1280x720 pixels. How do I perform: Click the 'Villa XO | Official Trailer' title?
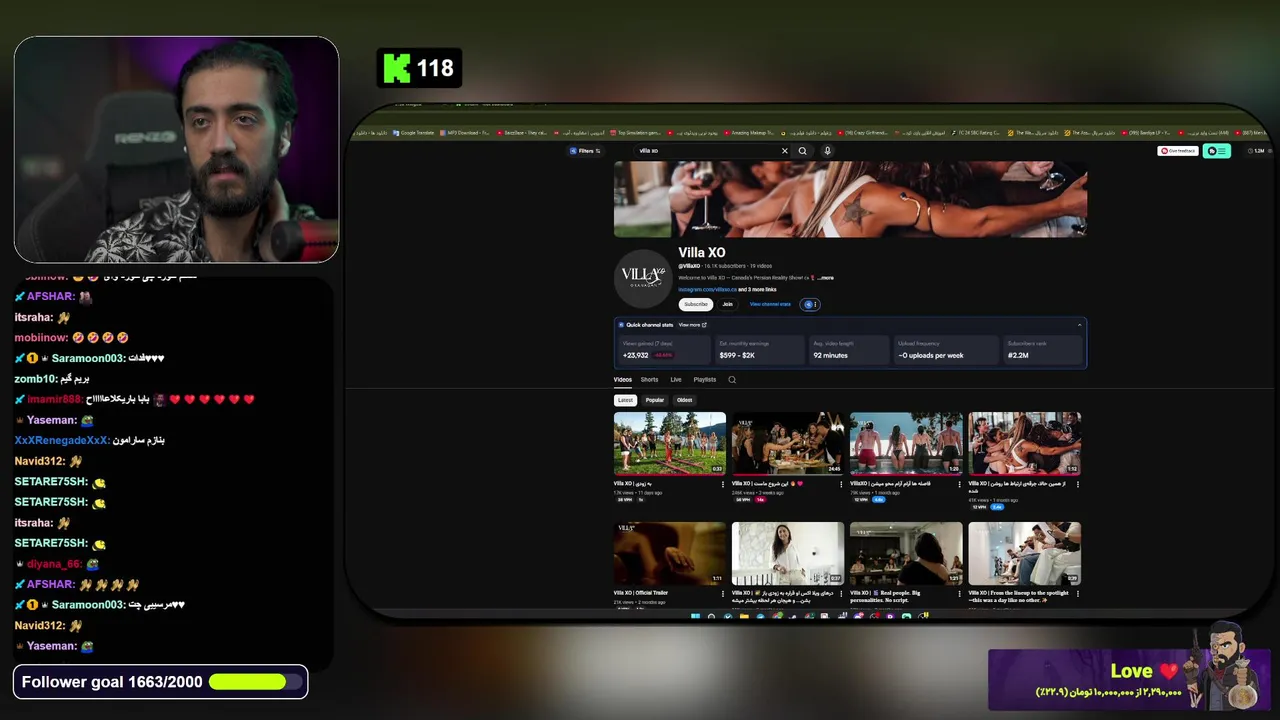(641, 593)
